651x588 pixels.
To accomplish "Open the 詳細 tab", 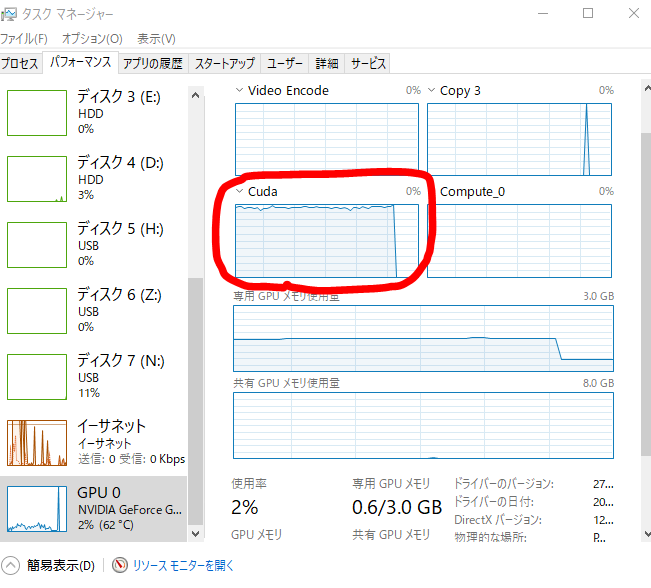I will [327, 64].
